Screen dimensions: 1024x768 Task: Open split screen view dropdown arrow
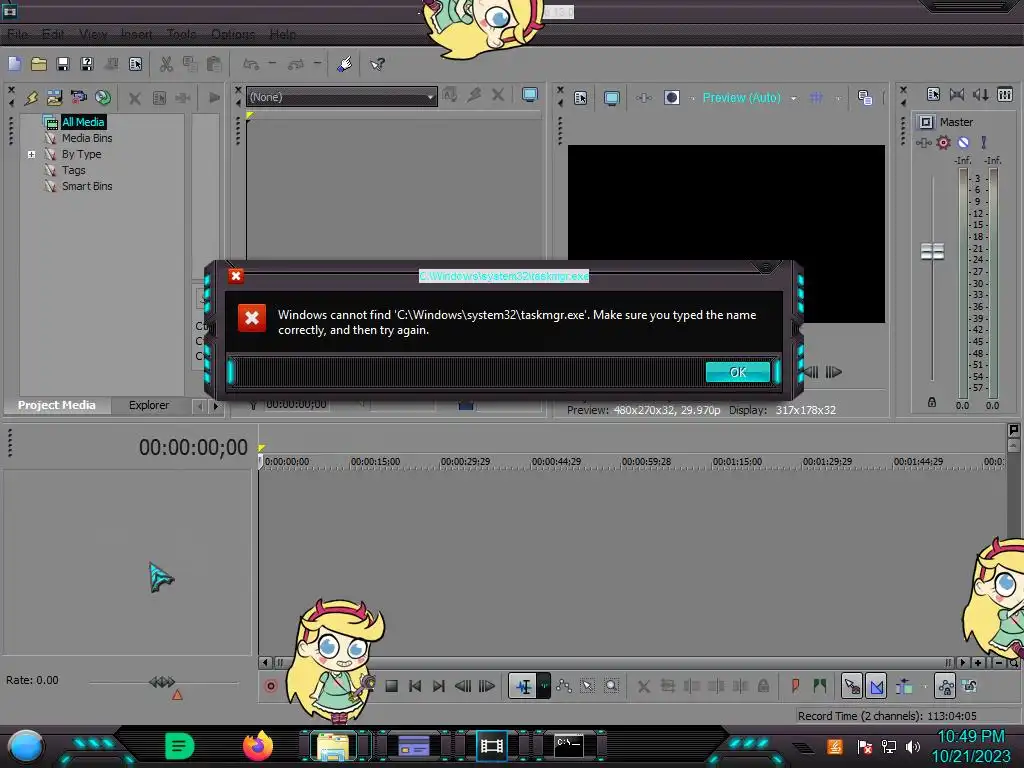[x=692, y=99]
